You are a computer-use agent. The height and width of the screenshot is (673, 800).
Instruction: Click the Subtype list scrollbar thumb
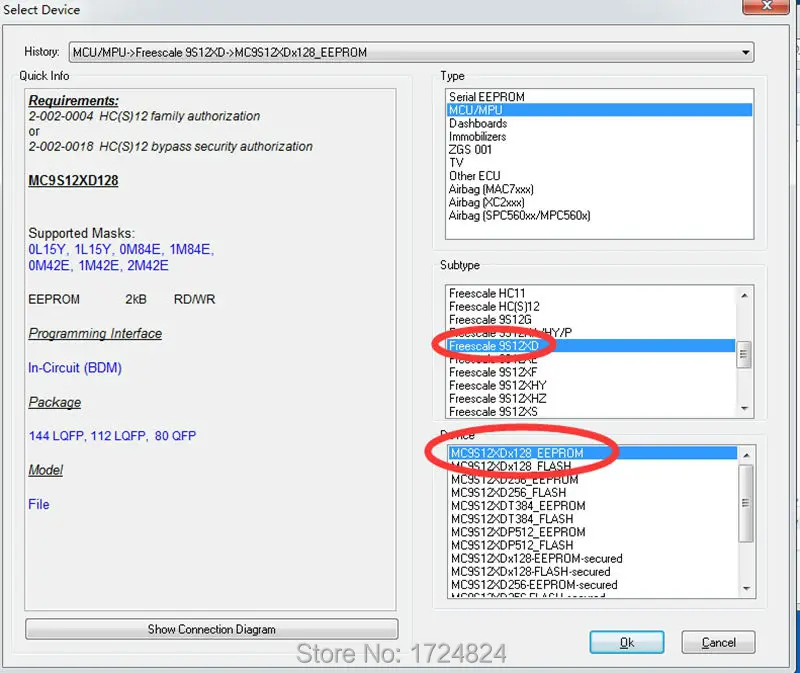click(x=743, y=354)
